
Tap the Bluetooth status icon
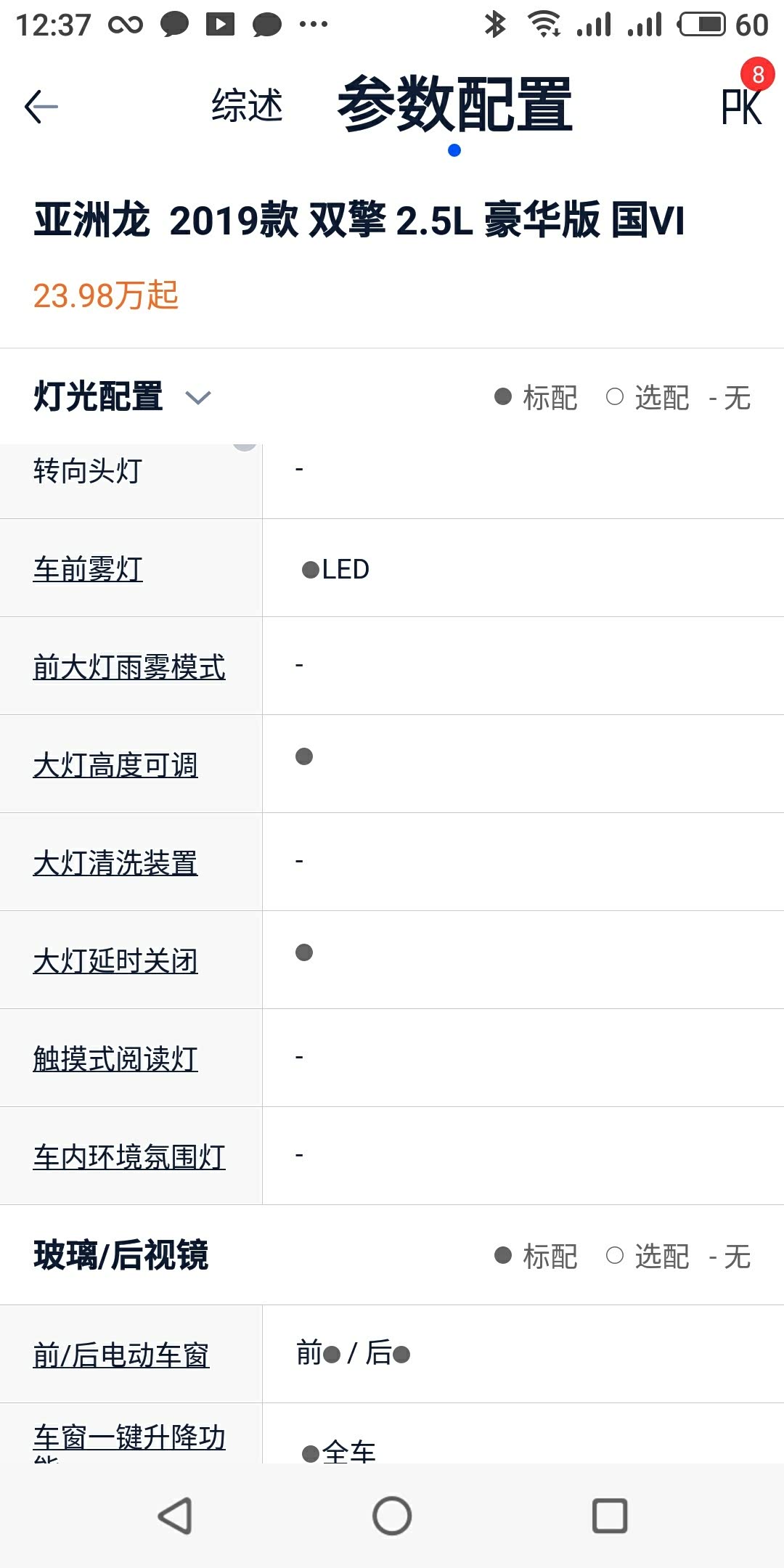[x=495, y=25]
